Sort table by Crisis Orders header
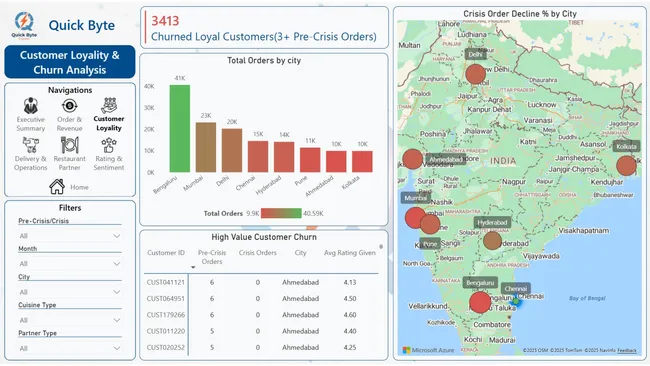 pos(257,252)
